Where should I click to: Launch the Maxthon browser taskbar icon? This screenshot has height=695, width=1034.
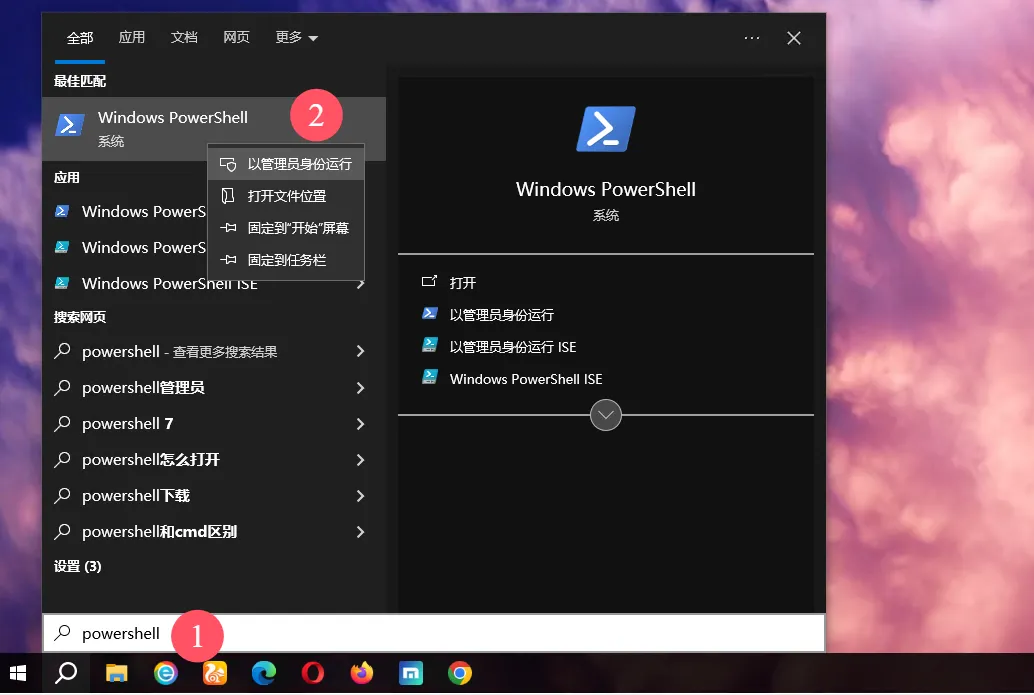point(411,673)
